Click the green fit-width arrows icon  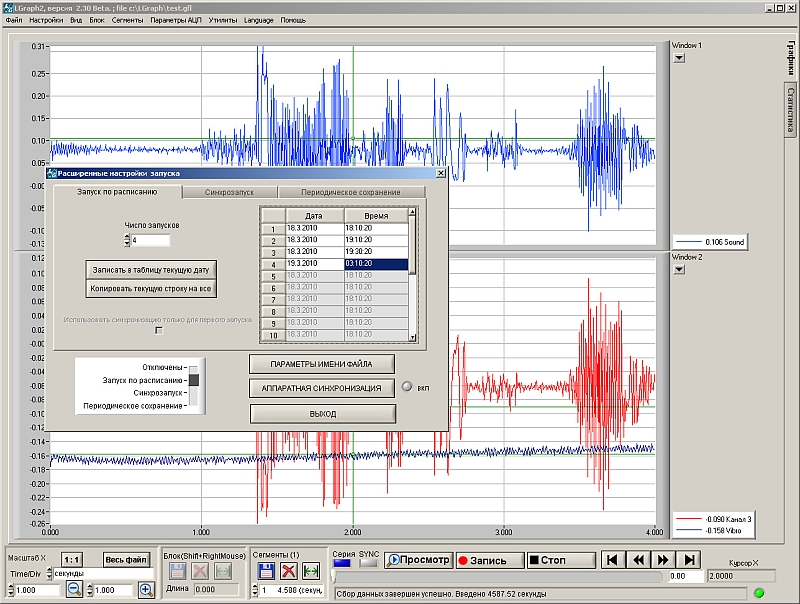pos(311,571)
